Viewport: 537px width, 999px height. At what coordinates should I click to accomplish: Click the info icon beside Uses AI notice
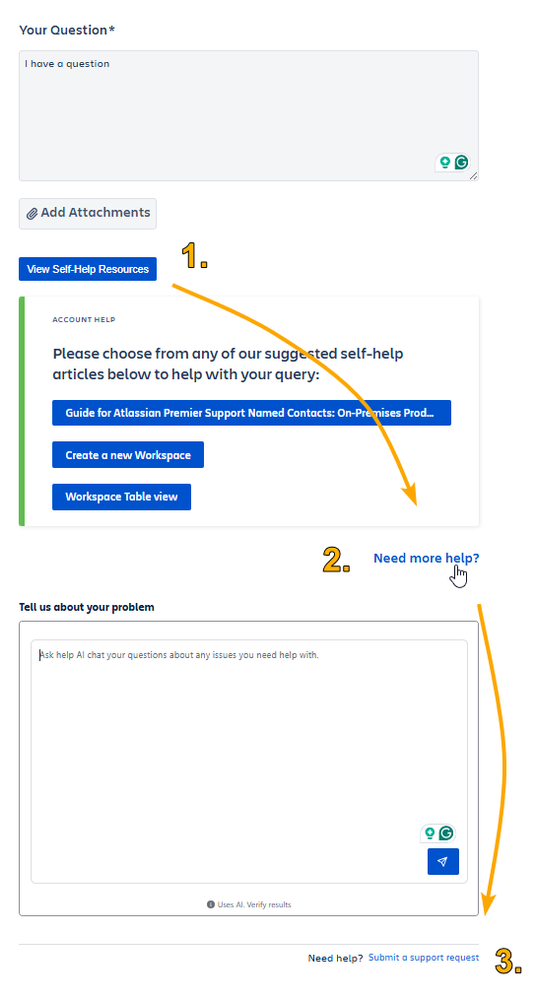coord(210,904)
